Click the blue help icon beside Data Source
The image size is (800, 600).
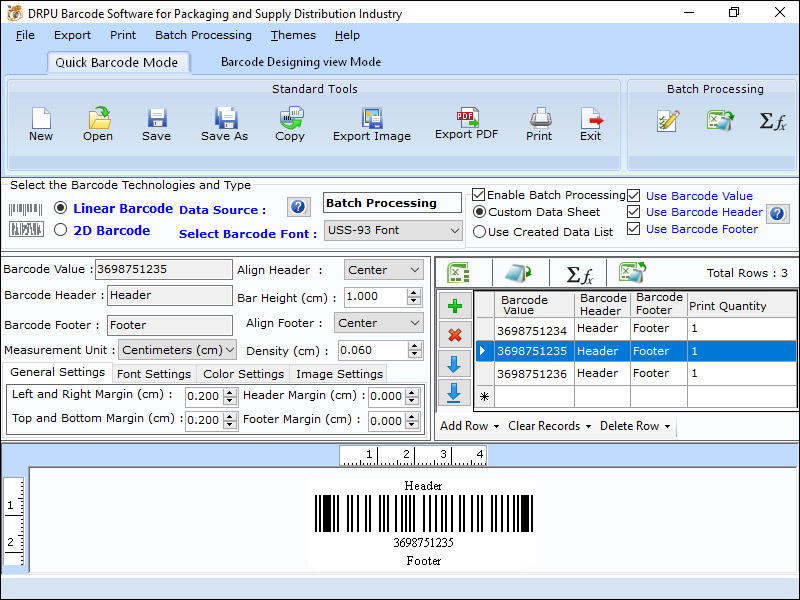coord(298,207)
